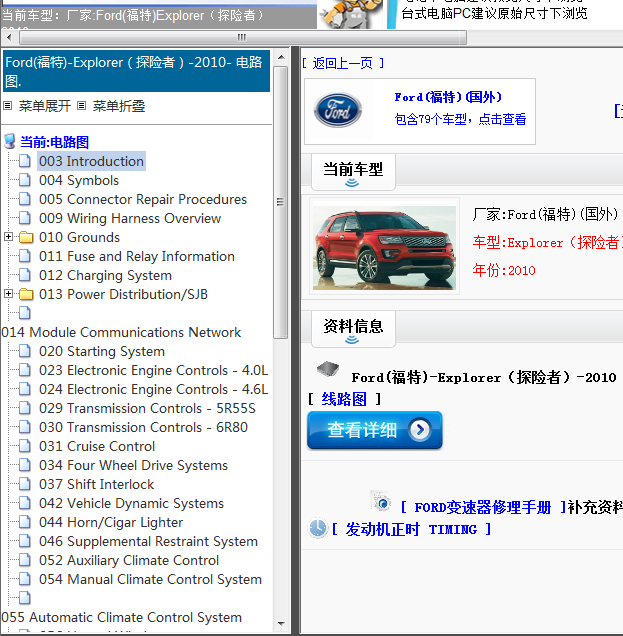Click the tree panel vertical scrollbar thumb
The width and height of the screenshot is (623, 636).
pos(281,202)
